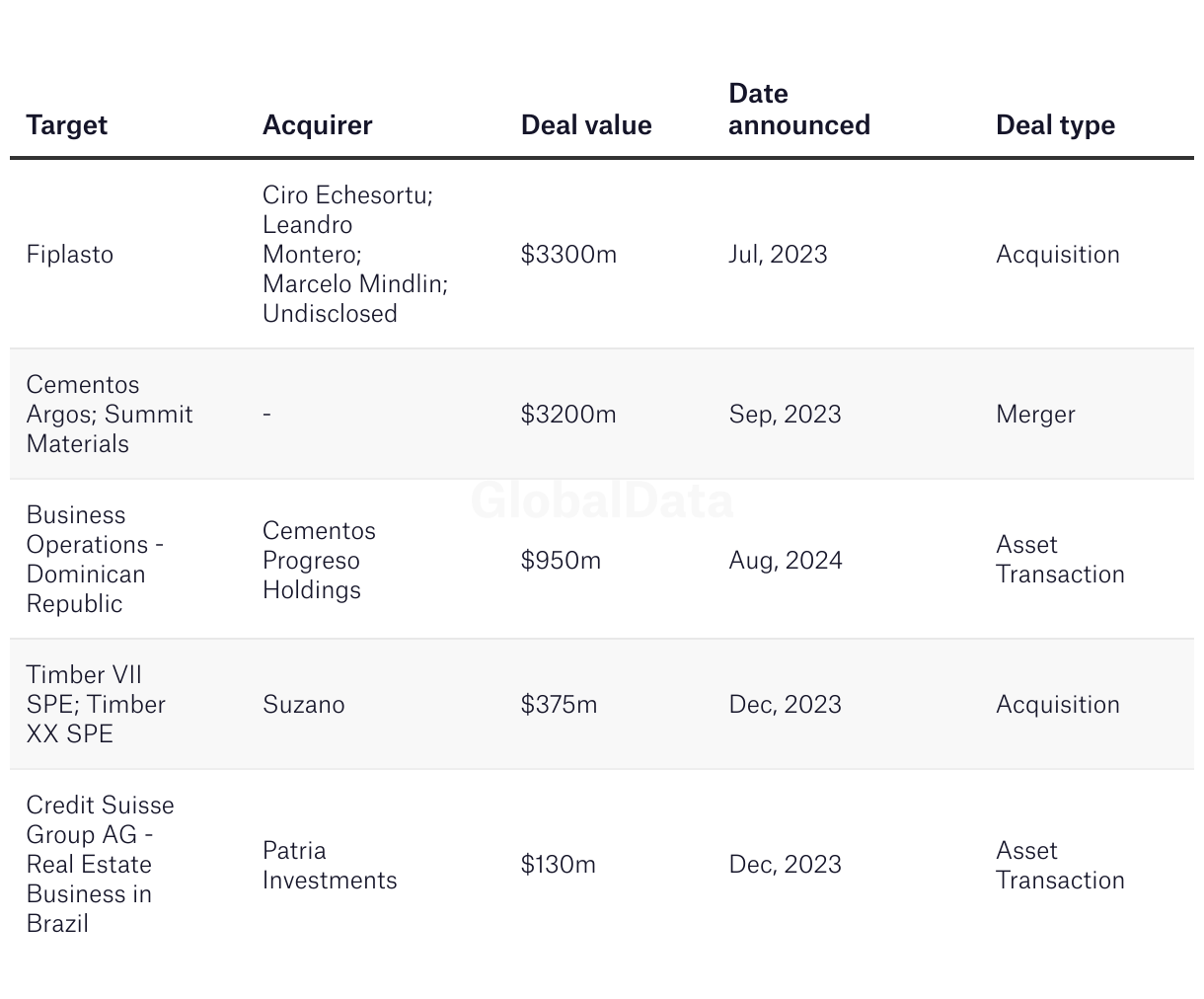Select the Fiplasto target cell

point(70,255)
